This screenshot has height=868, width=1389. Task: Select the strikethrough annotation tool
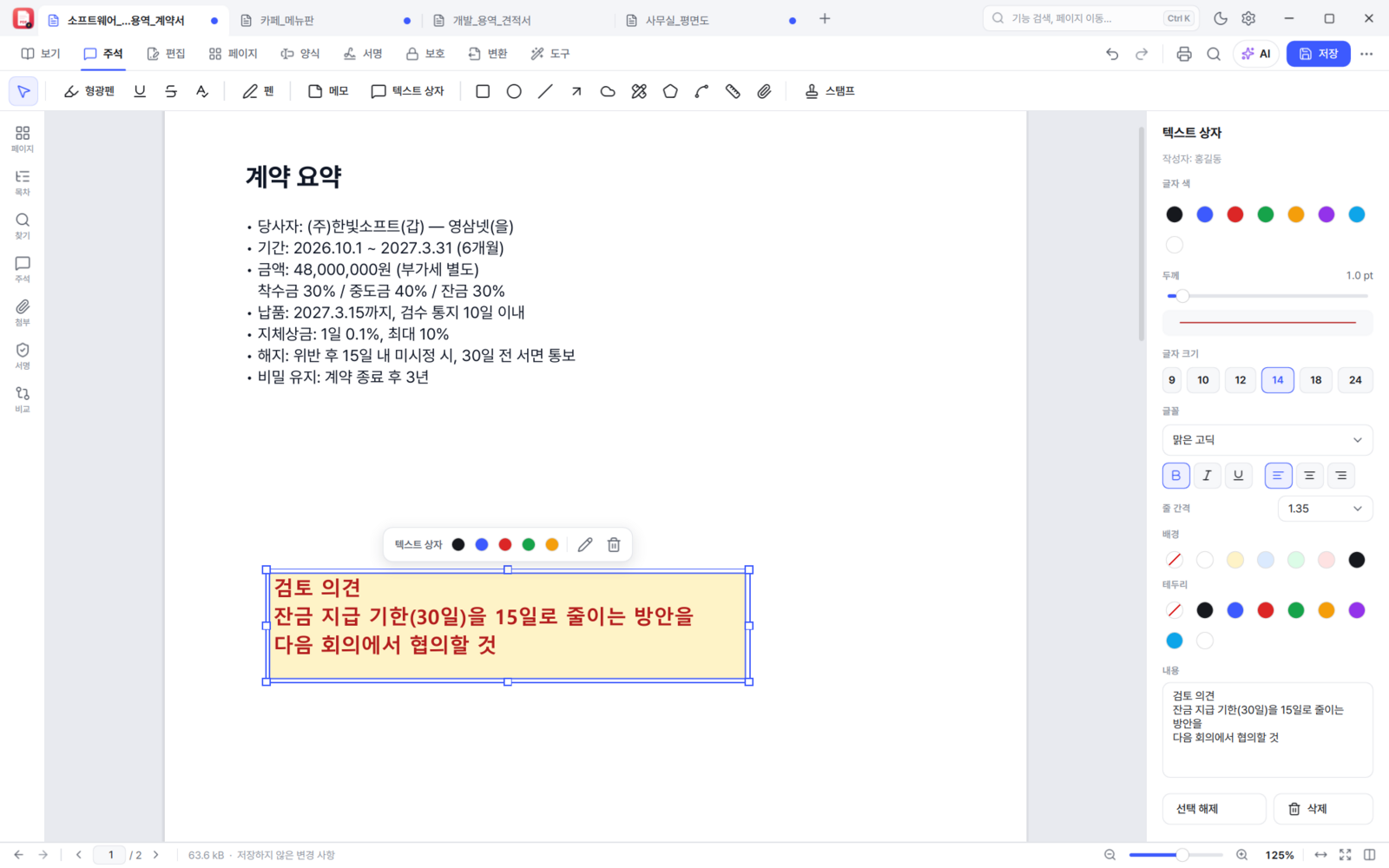click(x=171, y=91)
